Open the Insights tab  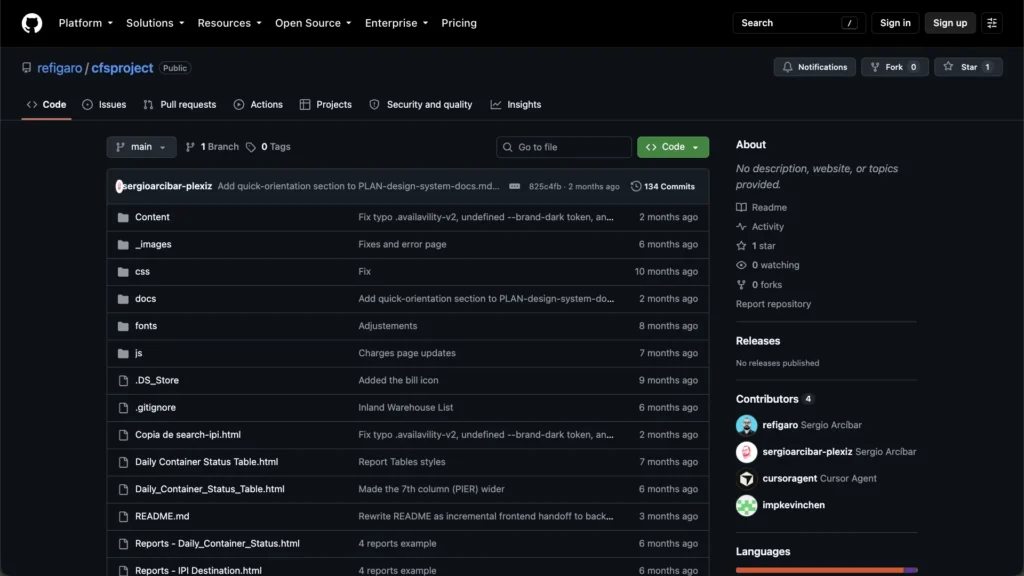click(516, 104)
